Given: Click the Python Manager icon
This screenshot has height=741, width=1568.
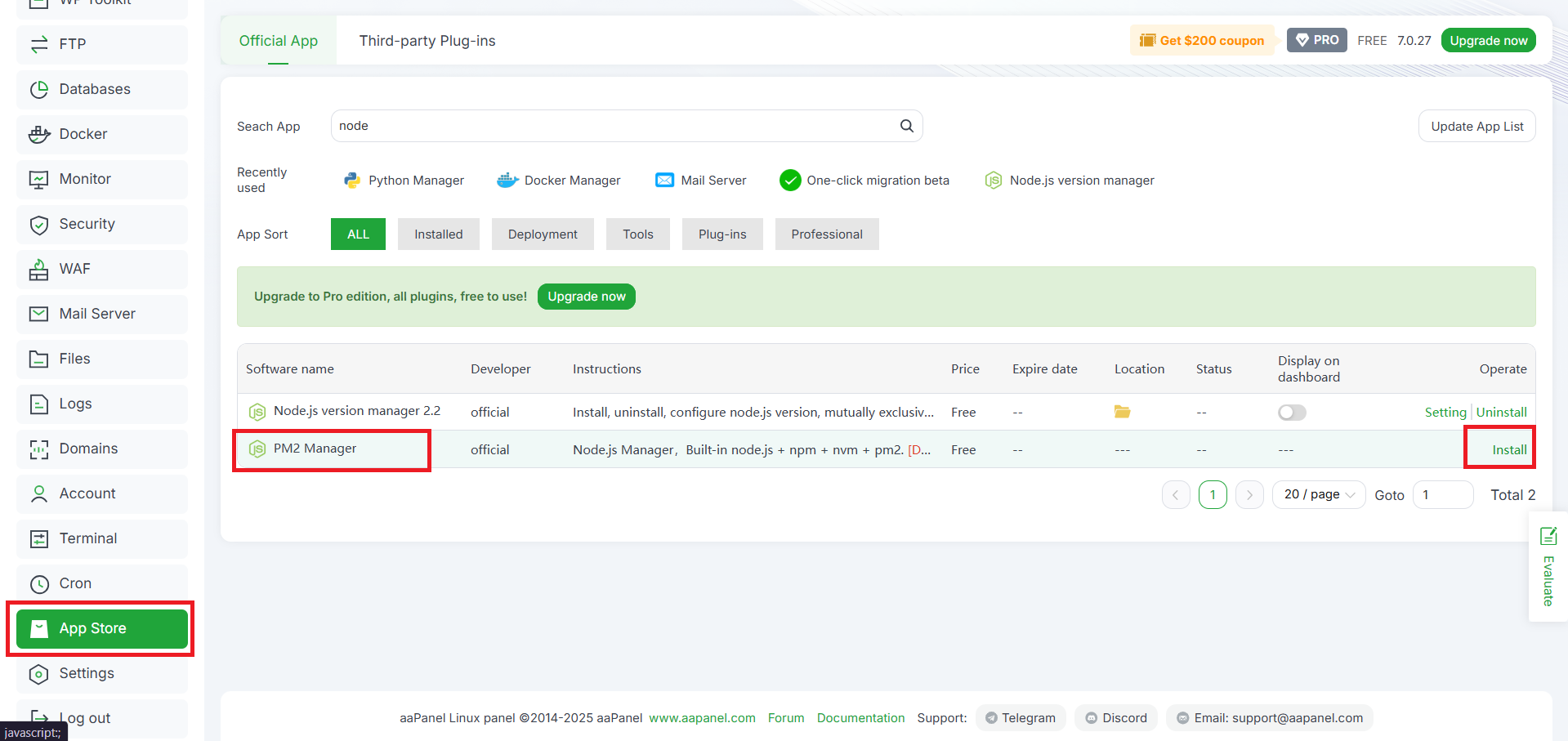Looking at the screenshot, I should 352,180.
